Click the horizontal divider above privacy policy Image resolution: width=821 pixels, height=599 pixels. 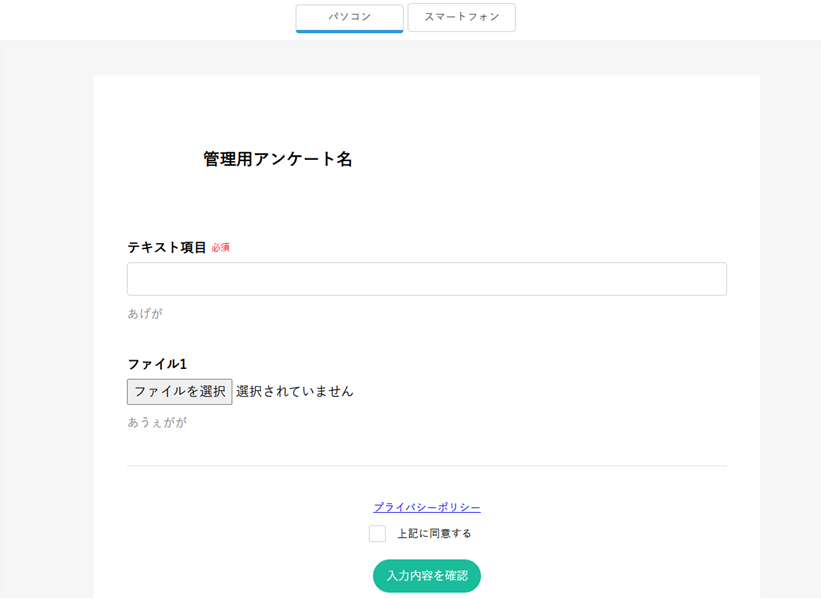tap(427, 465)
